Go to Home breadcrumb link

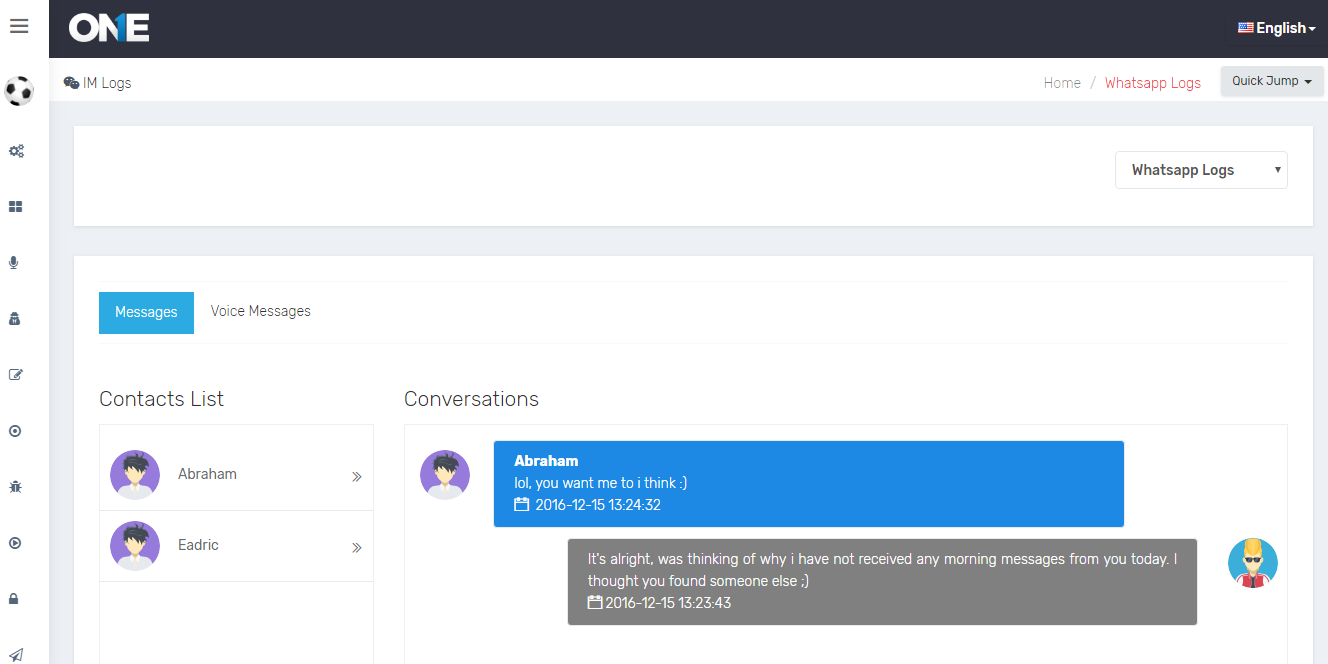(1062, 83)
